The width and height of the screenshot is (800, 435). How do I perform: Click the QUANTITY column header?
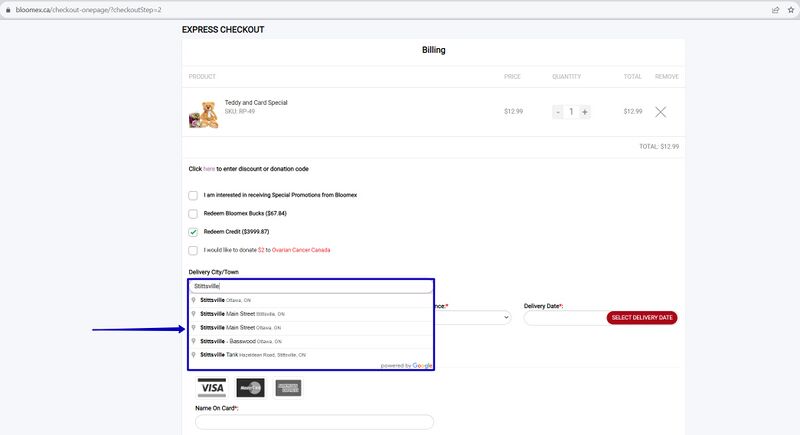566,76
